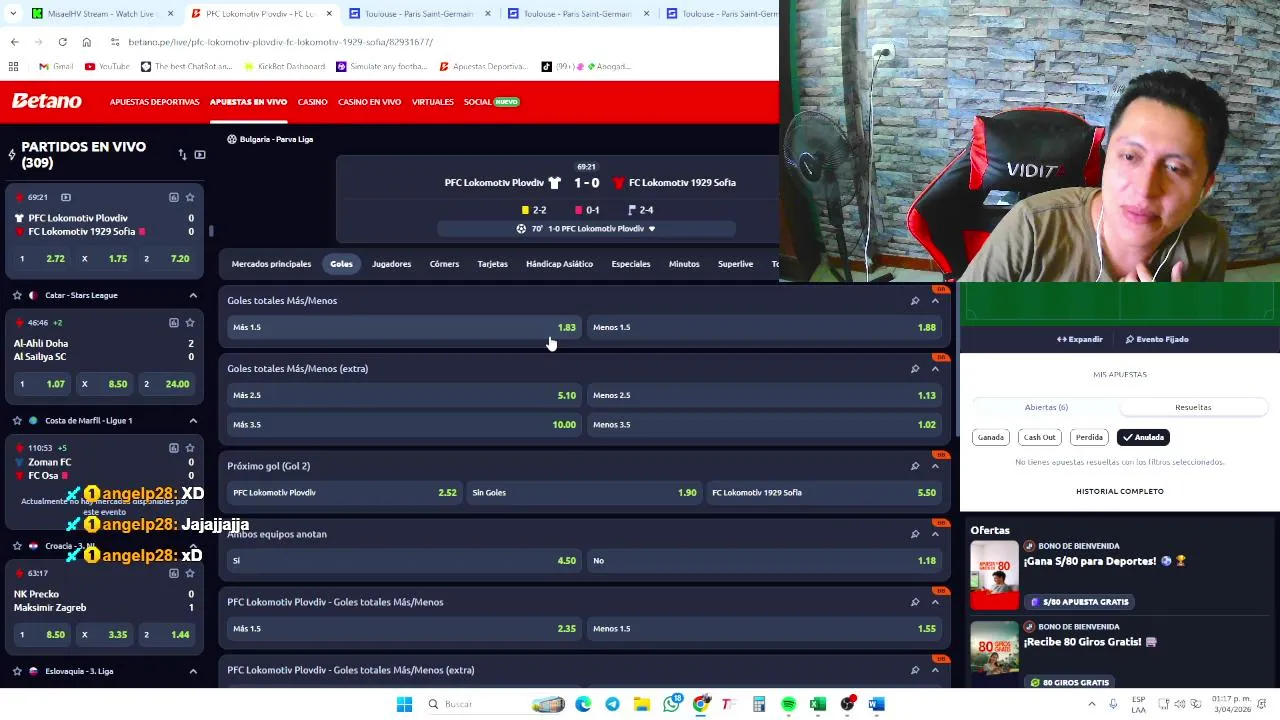Open the Hándicap Asiático tab
The height and width of the screenshot is (720, 1280).
tap(559, 264)
